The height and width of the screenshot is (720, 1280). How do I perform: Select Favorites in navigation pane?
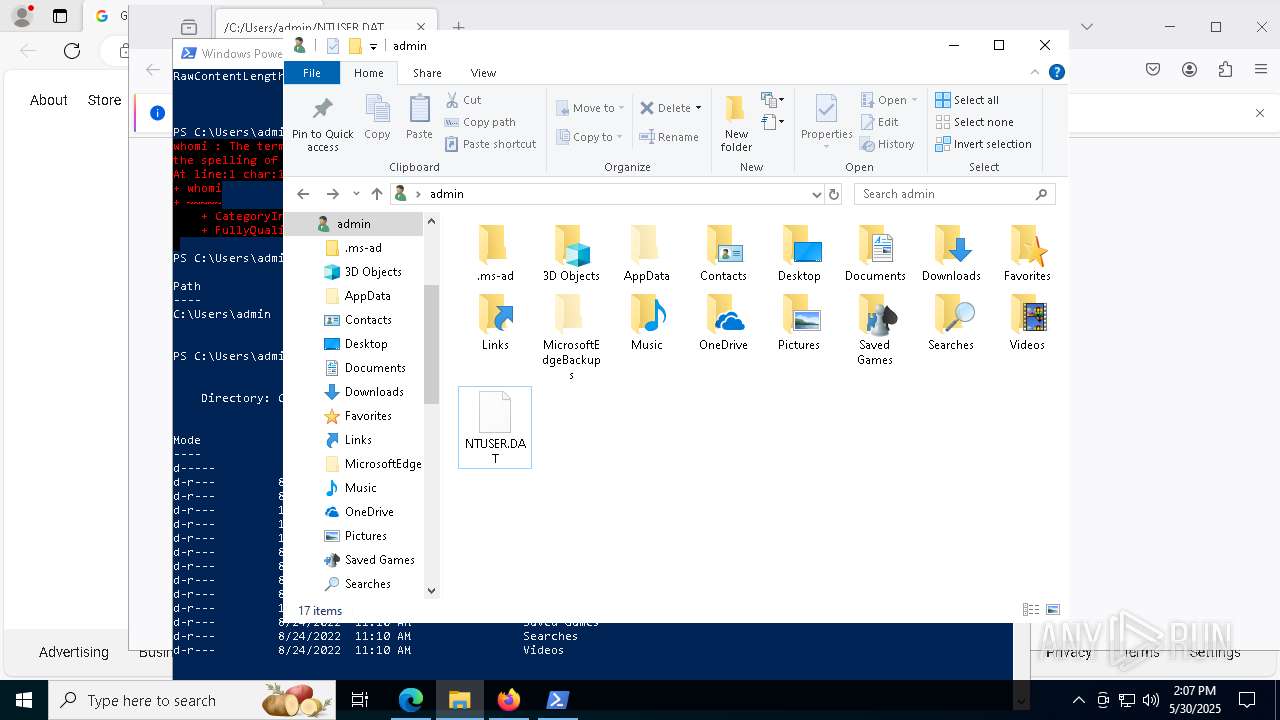pos(368,416)
